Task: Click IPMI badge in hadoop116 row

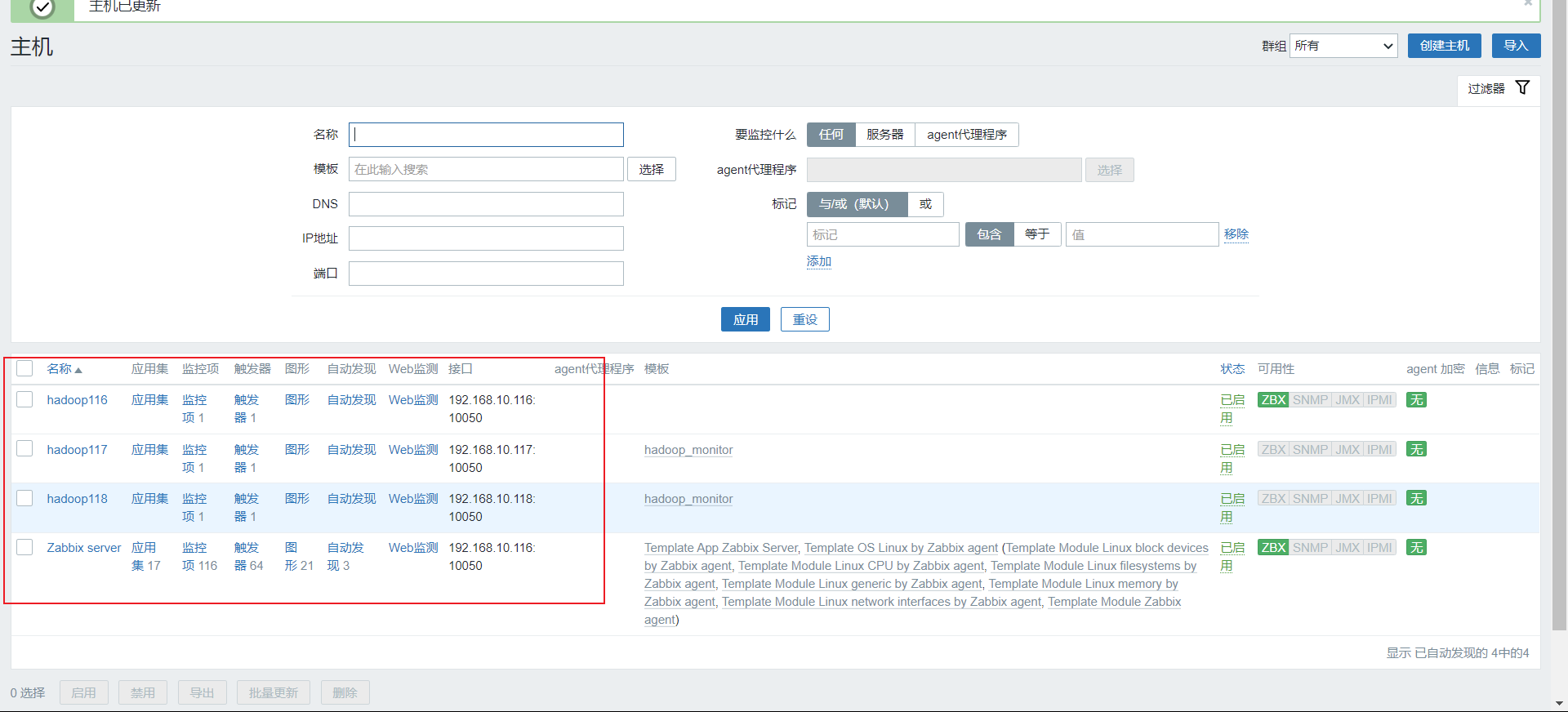Action: click(x=1379, y=400)
